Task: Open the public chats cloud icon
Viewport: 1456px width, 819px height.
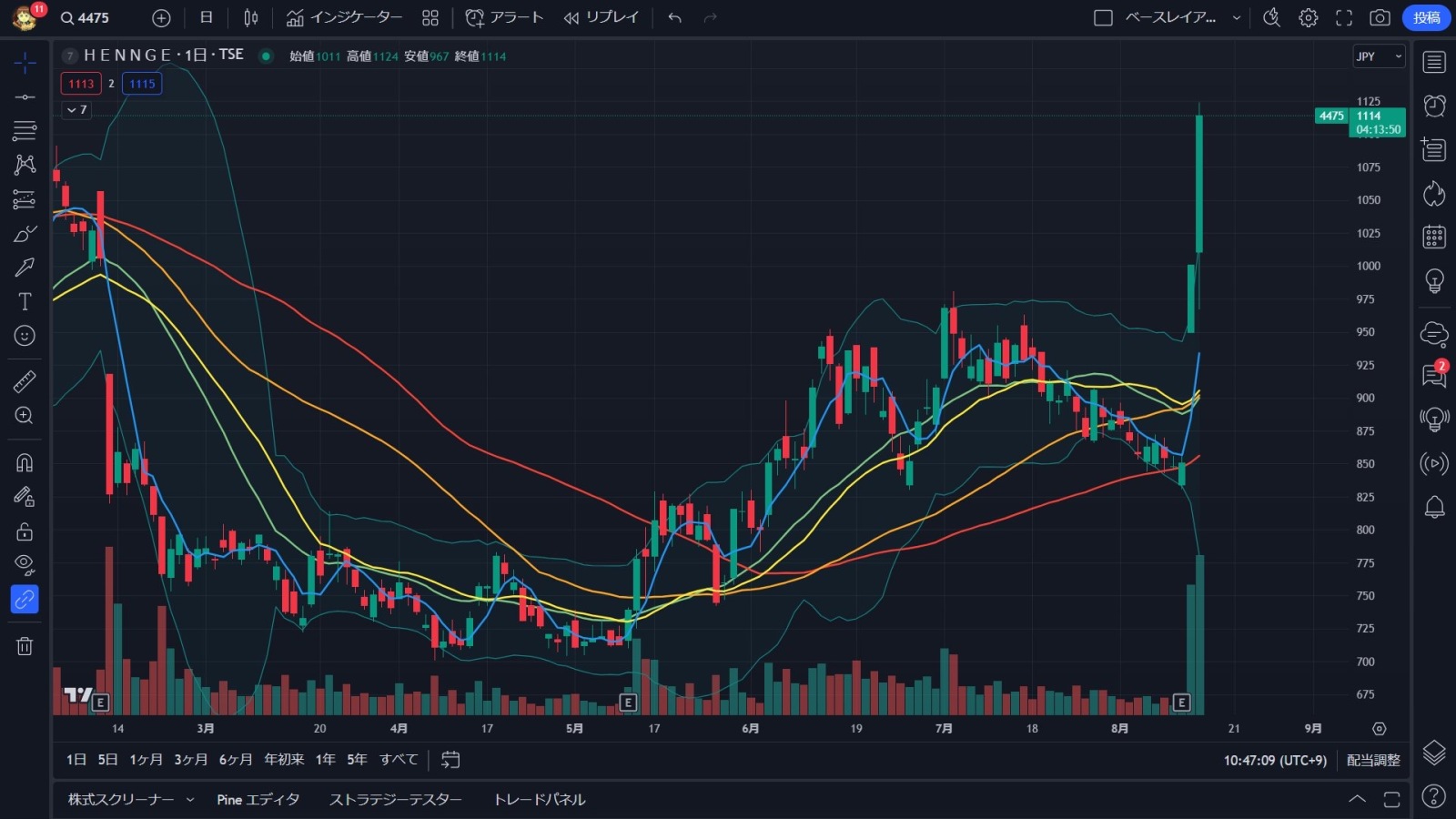Action: 1434,334
